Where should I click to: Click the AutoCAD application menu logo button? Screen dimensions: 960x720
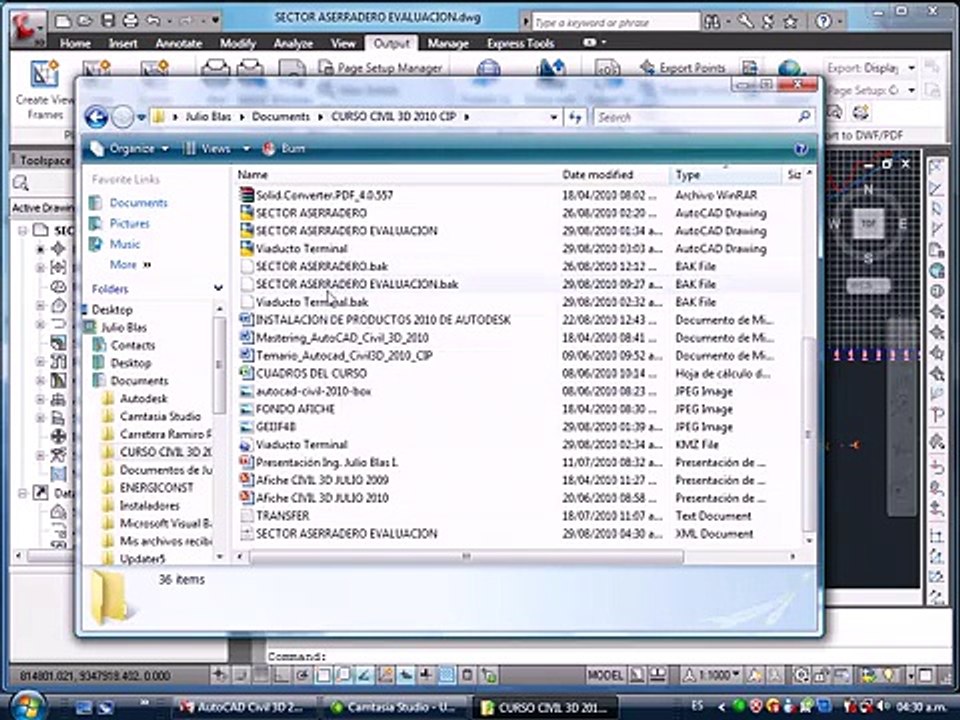28,28
